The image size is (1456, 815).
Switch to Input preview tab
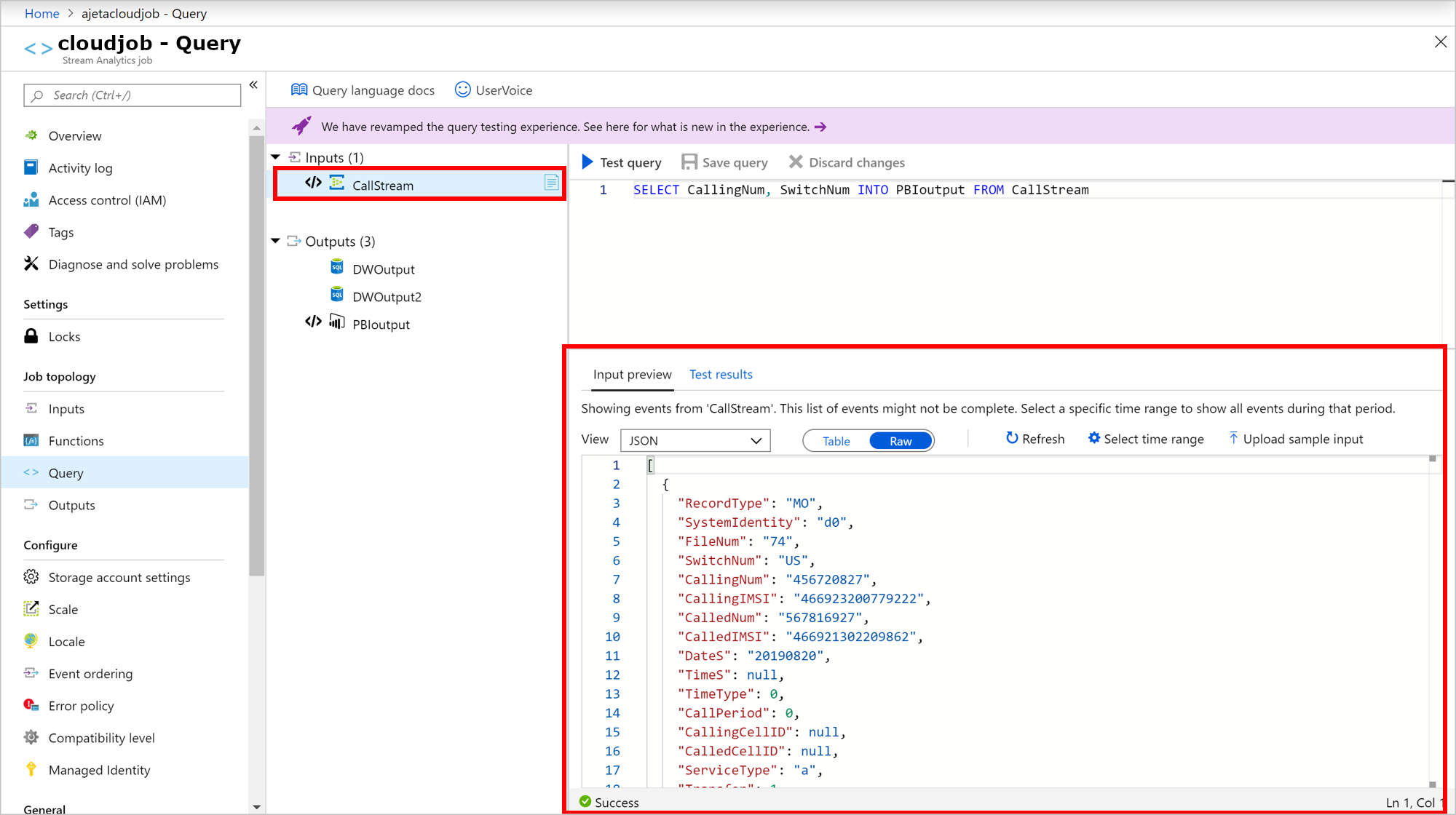pos(632,374)
